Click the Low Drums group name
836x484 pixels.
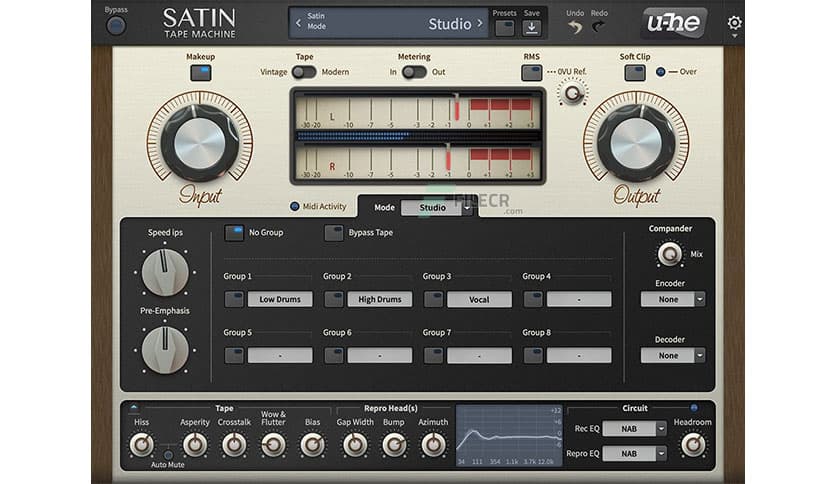tap(280, 300)
